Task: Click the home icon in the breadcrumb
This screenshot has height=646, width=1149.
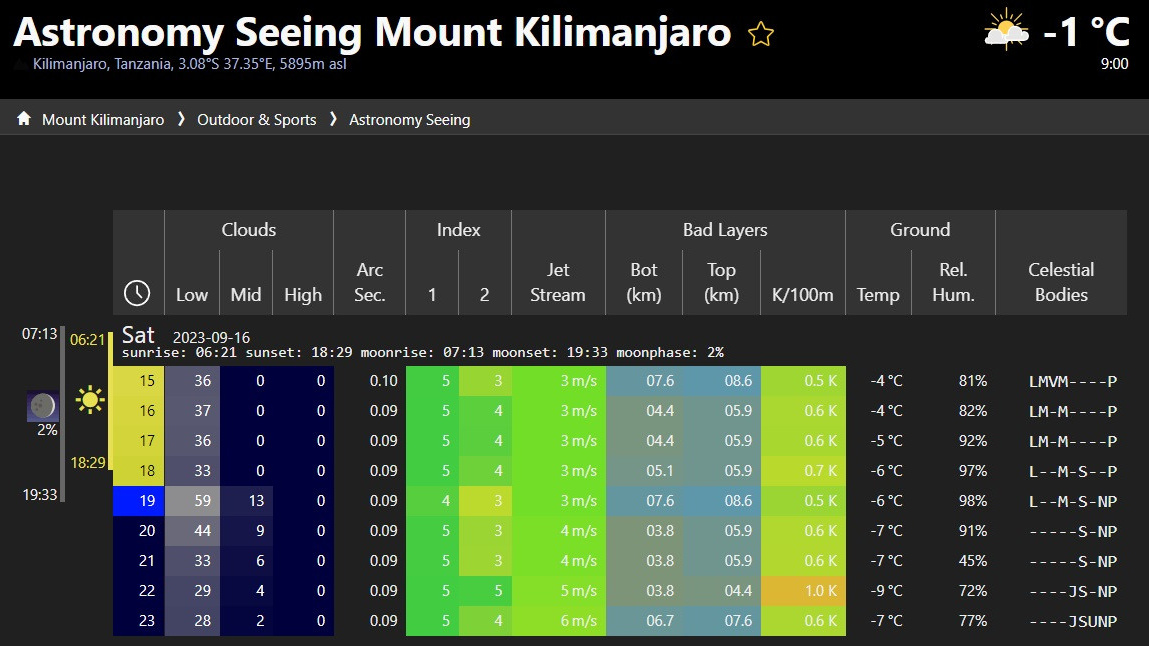Action: (x=24, y=119)
